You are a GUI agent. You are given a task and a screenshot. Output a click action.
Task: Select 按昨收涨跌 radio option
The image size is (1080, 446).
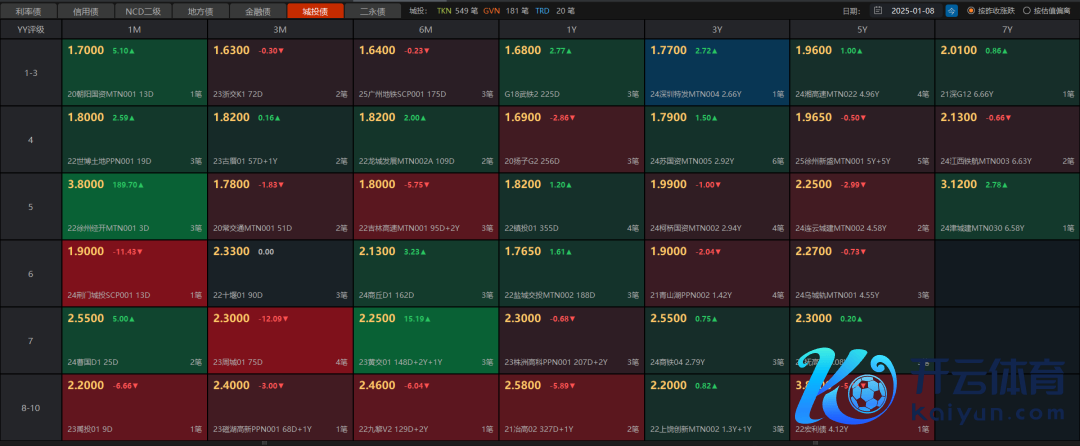[x=971, y=11]
